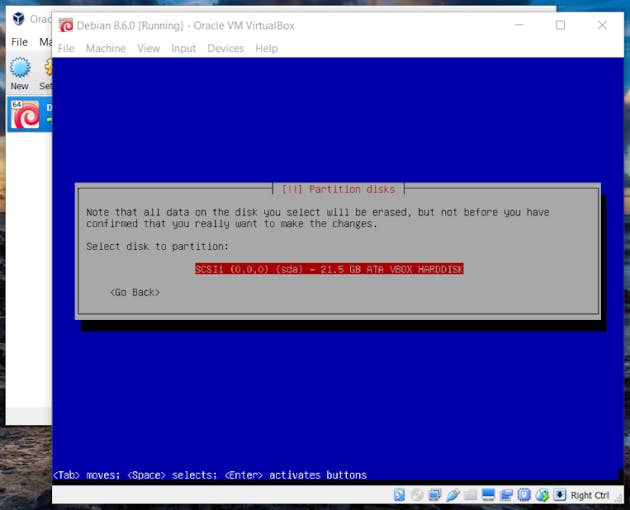Click the CPU virtualization status icon
The width and height of the screenshot is (630, 510).
[524, 495]
